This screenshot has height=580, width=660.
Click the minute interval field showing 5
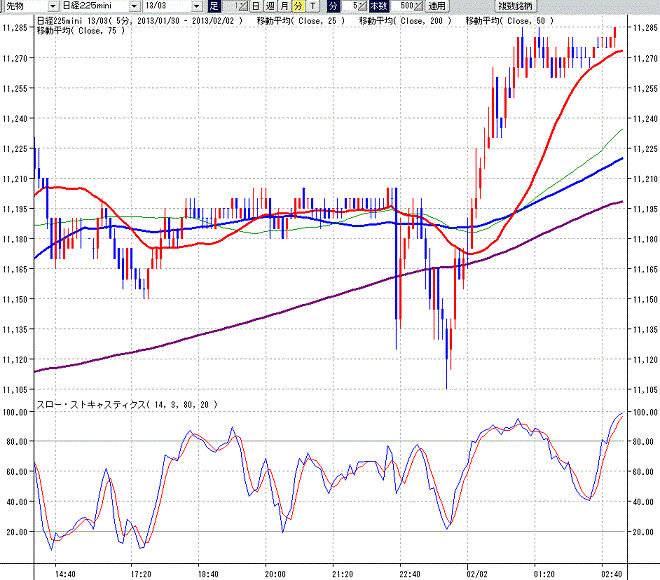350,6
